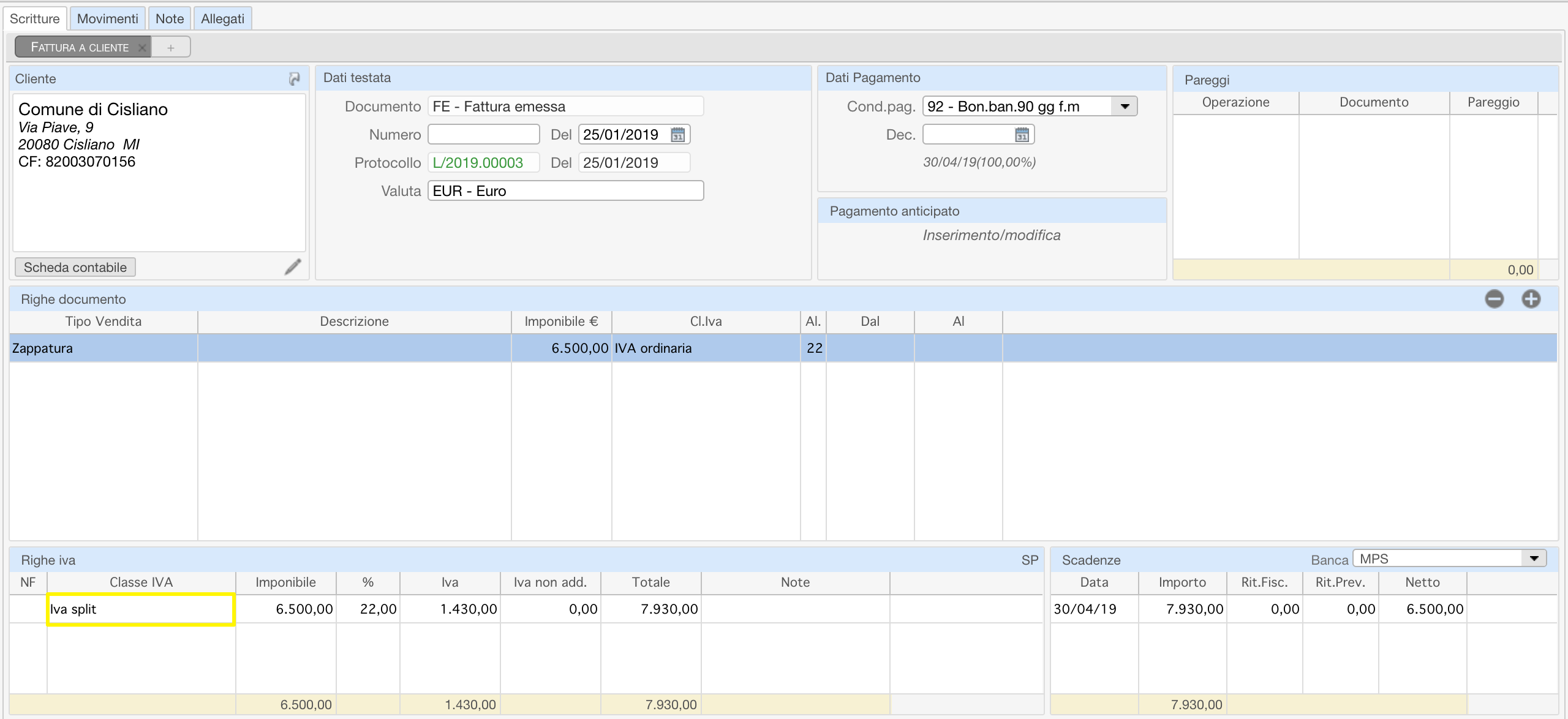Viewport: 1568px width, 719px height.
Task: Click the Classe IVA column header
Action: click(x=141, y=582)
